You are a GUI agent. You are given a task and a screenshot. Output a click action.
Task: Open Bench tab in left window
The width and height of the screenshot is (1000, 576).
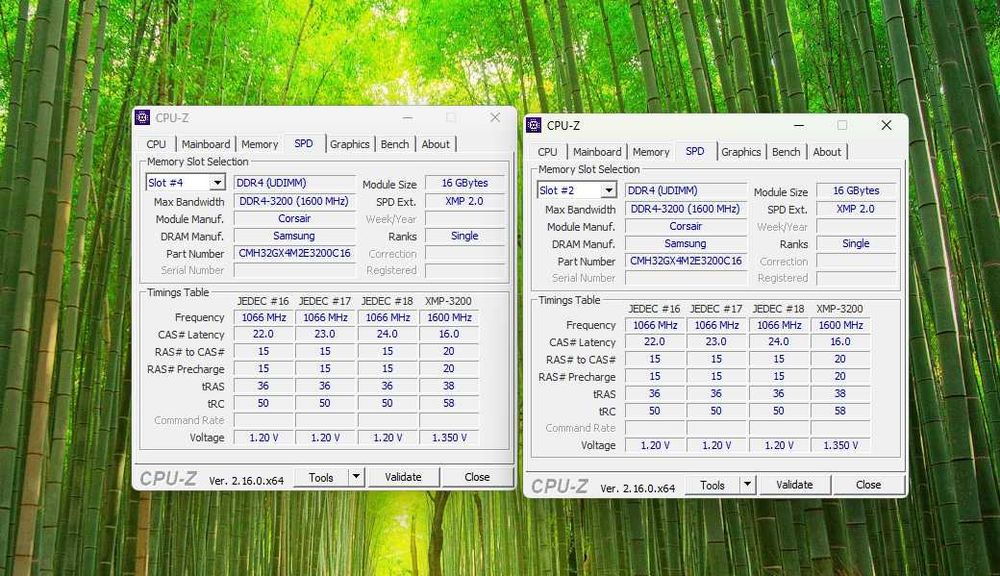(395, 144)
